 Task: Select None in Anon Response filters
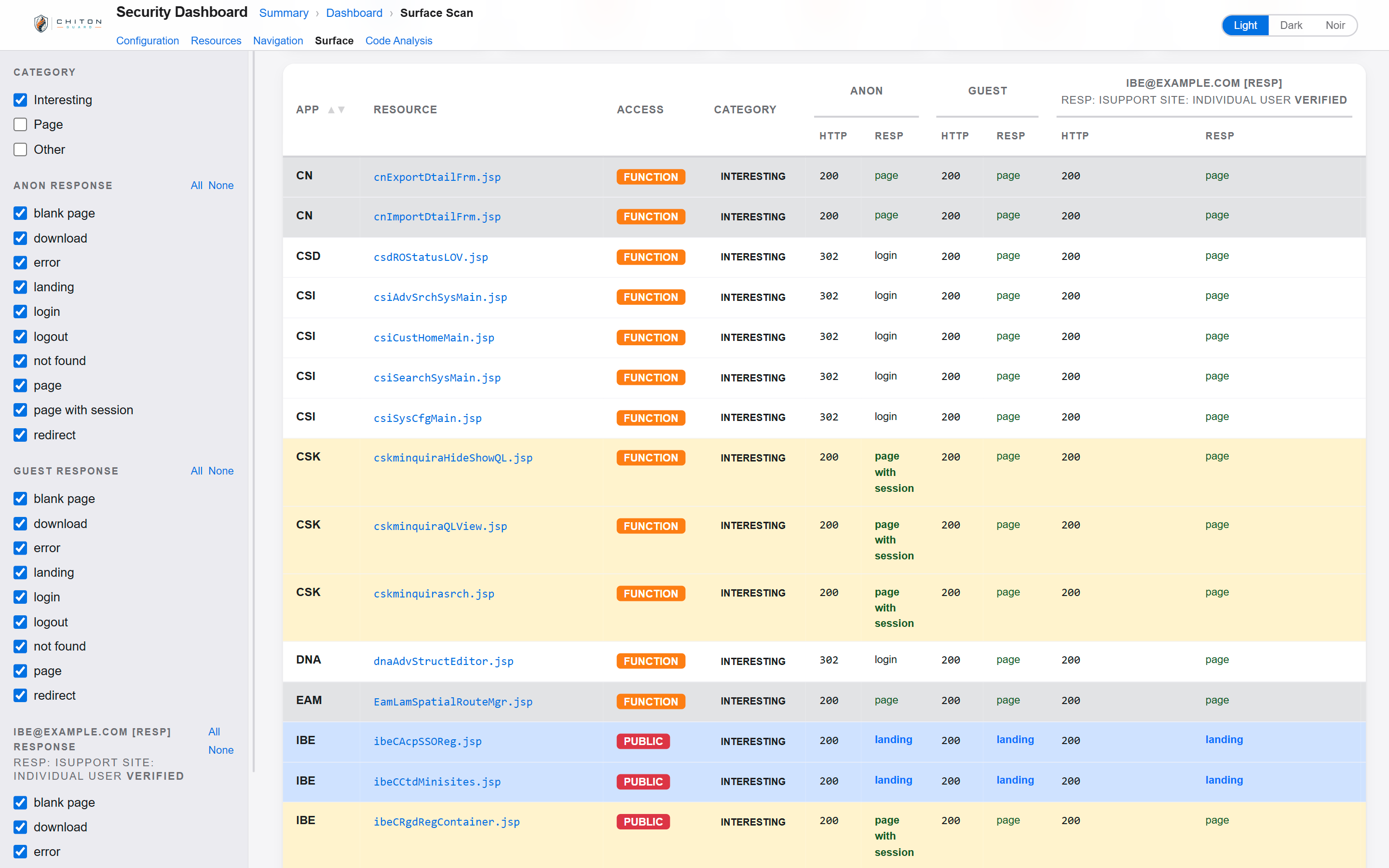tap(221, 186)
